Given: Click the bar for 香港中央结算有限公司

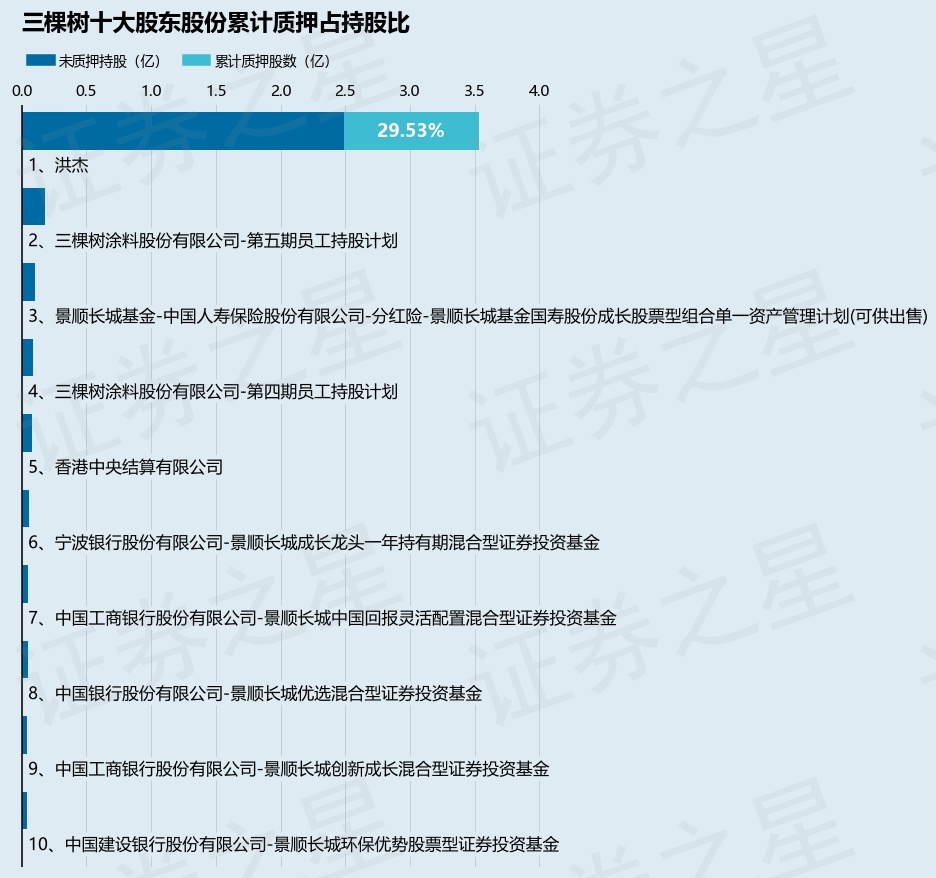Looking at the screenshot, I should pos(27,433).
